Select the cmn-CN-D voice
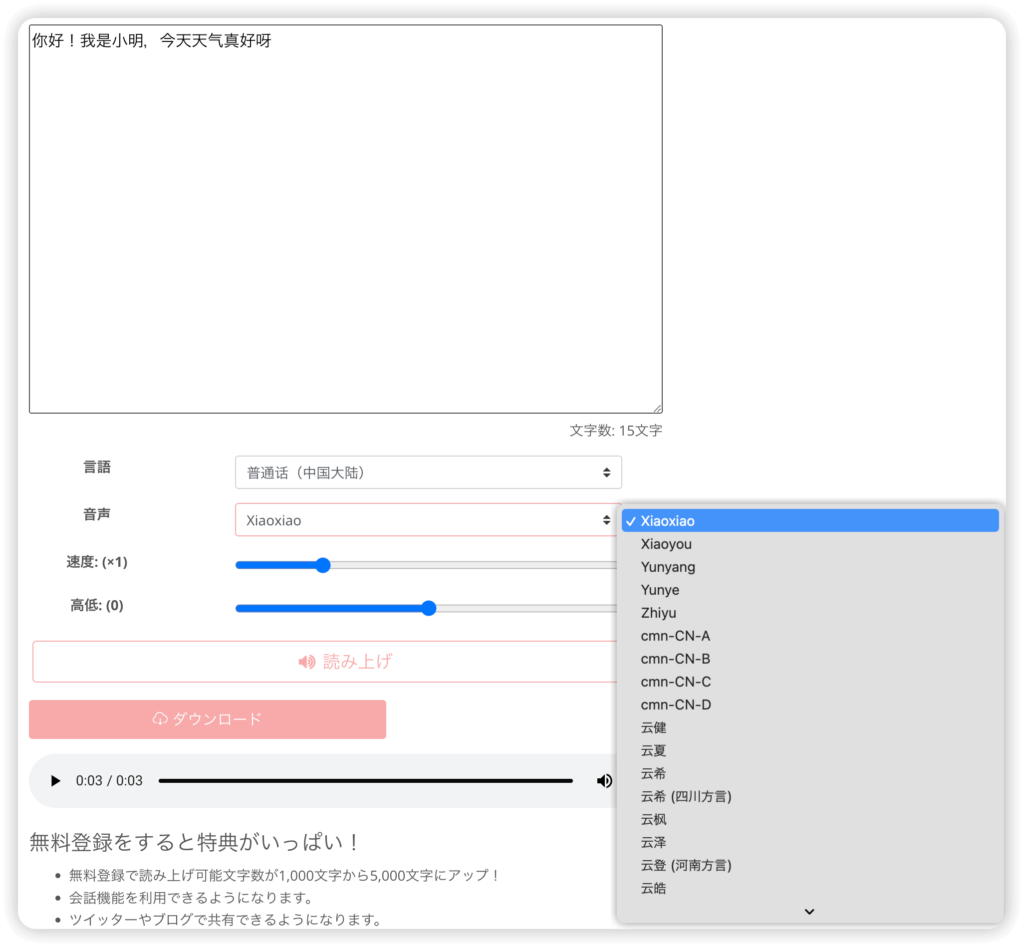Screen dimensions: 1024x947 (675, 705)
